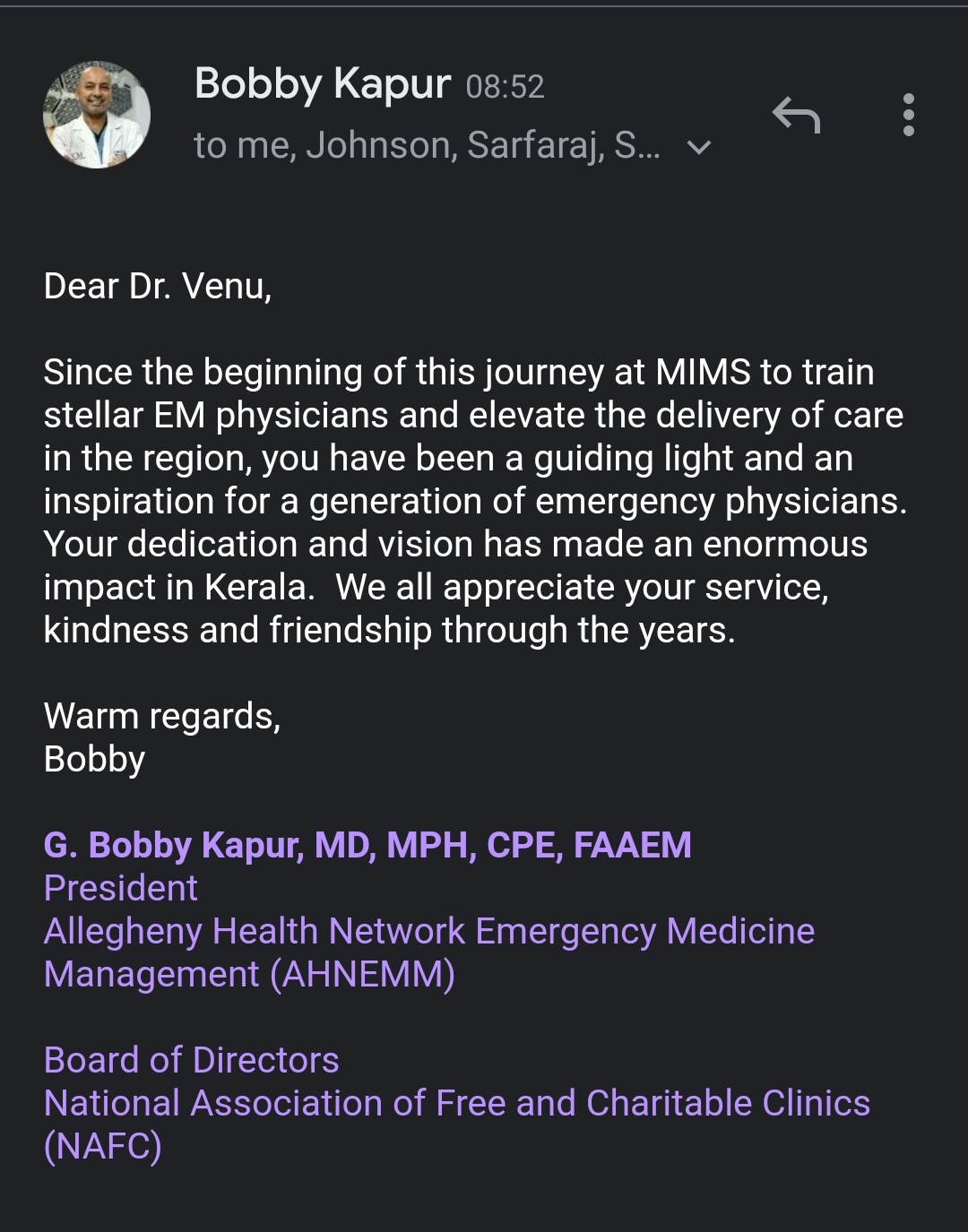Open the three-dot more options menu

908,116
